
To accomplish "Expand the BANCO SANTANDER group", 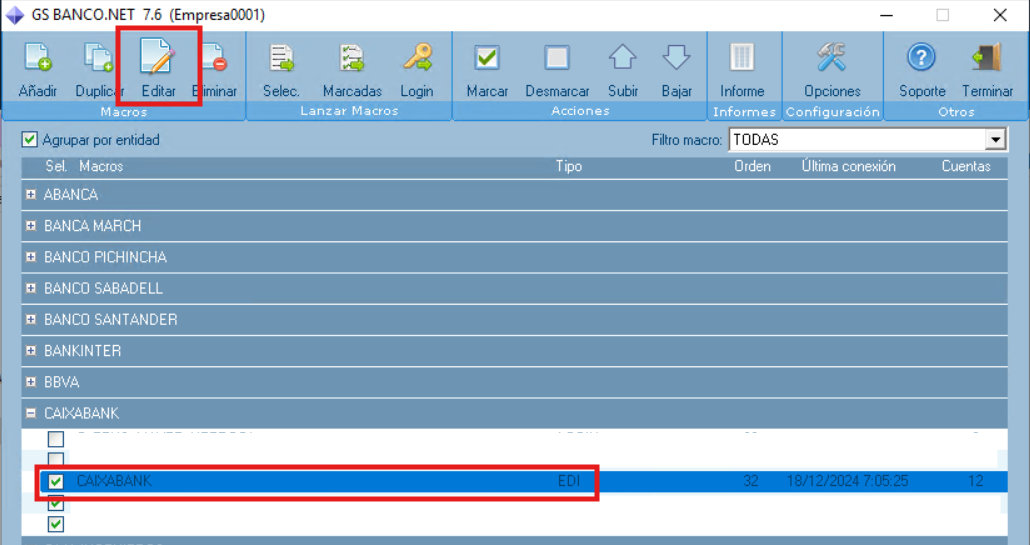I will (x=31, y=319).
